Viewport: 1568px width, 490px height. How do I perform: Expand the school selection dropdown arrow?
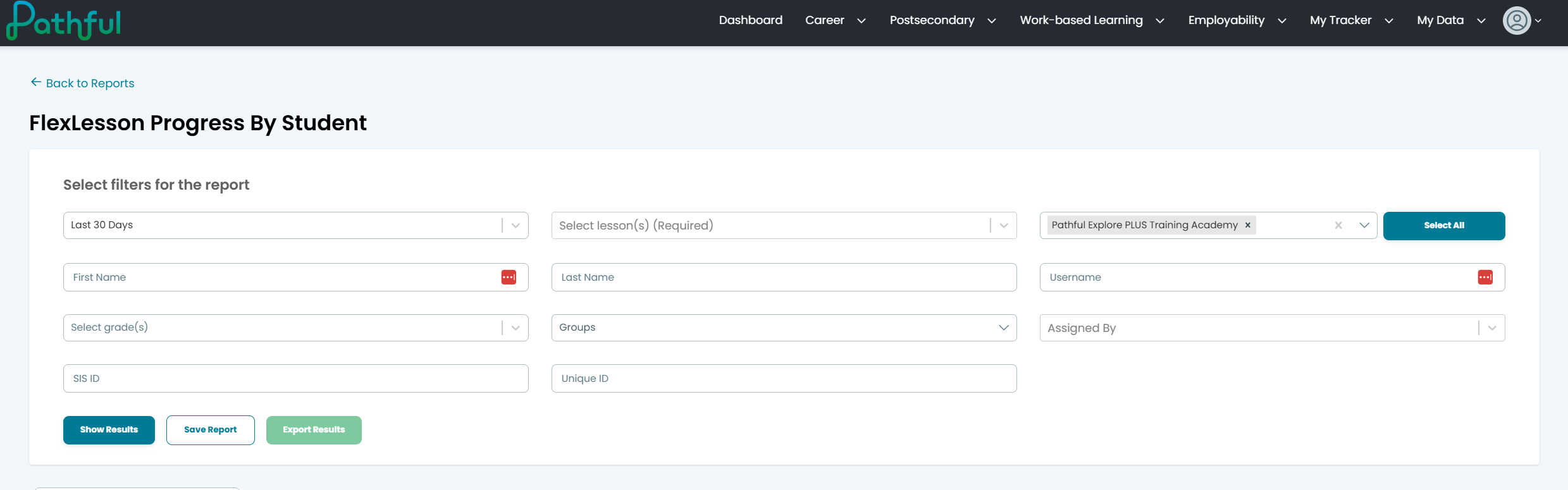click(1364, 225)
